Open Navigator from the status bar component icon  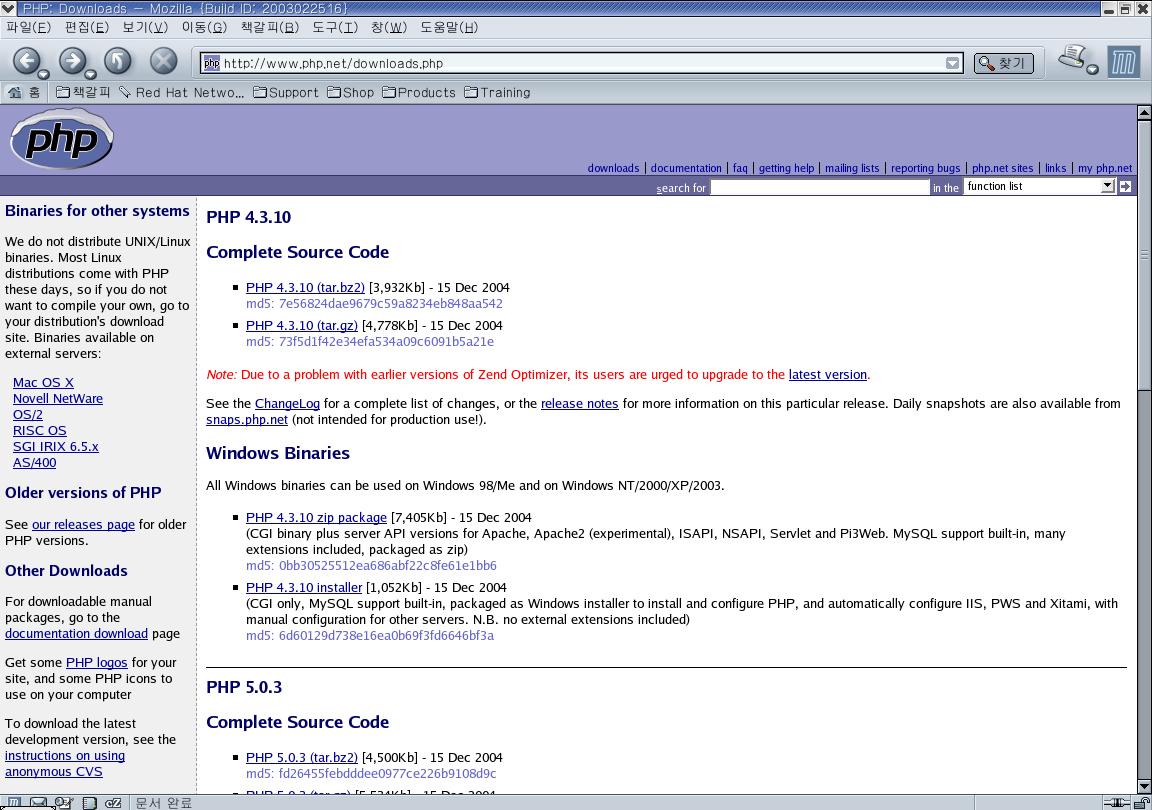pyautogui.click(x=14, y=803)
